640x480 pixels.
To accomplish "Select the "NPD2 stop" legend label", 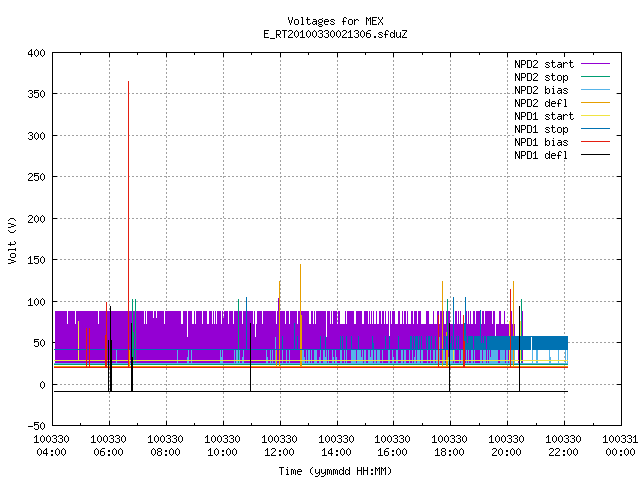I will (541, 77).
